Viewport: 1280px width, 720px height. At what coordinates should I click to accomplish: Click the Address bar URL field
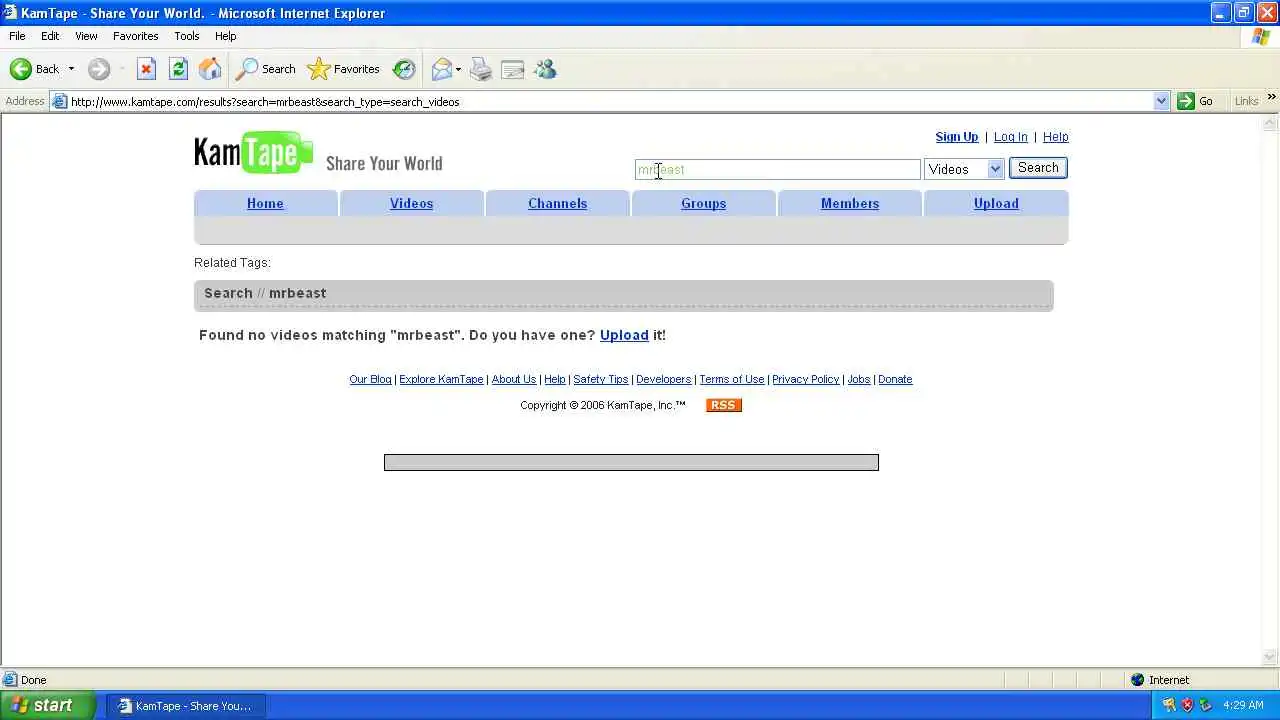click(x=610, y=101)
